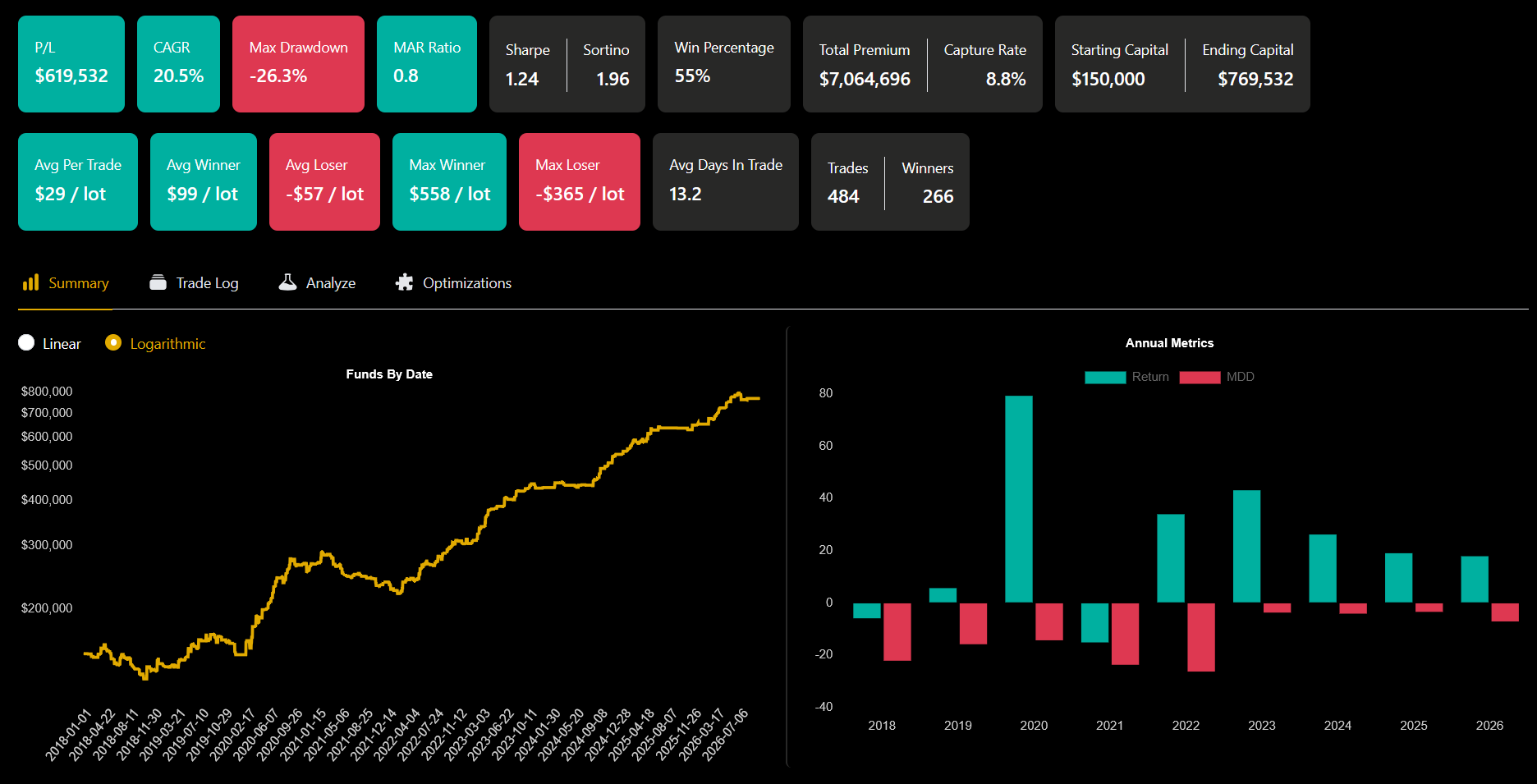Image resolution: width=1537 pixels, height=784 pixels.
Task: Click the Avg Loser -$57 card
Action: (x=324, y=181)
